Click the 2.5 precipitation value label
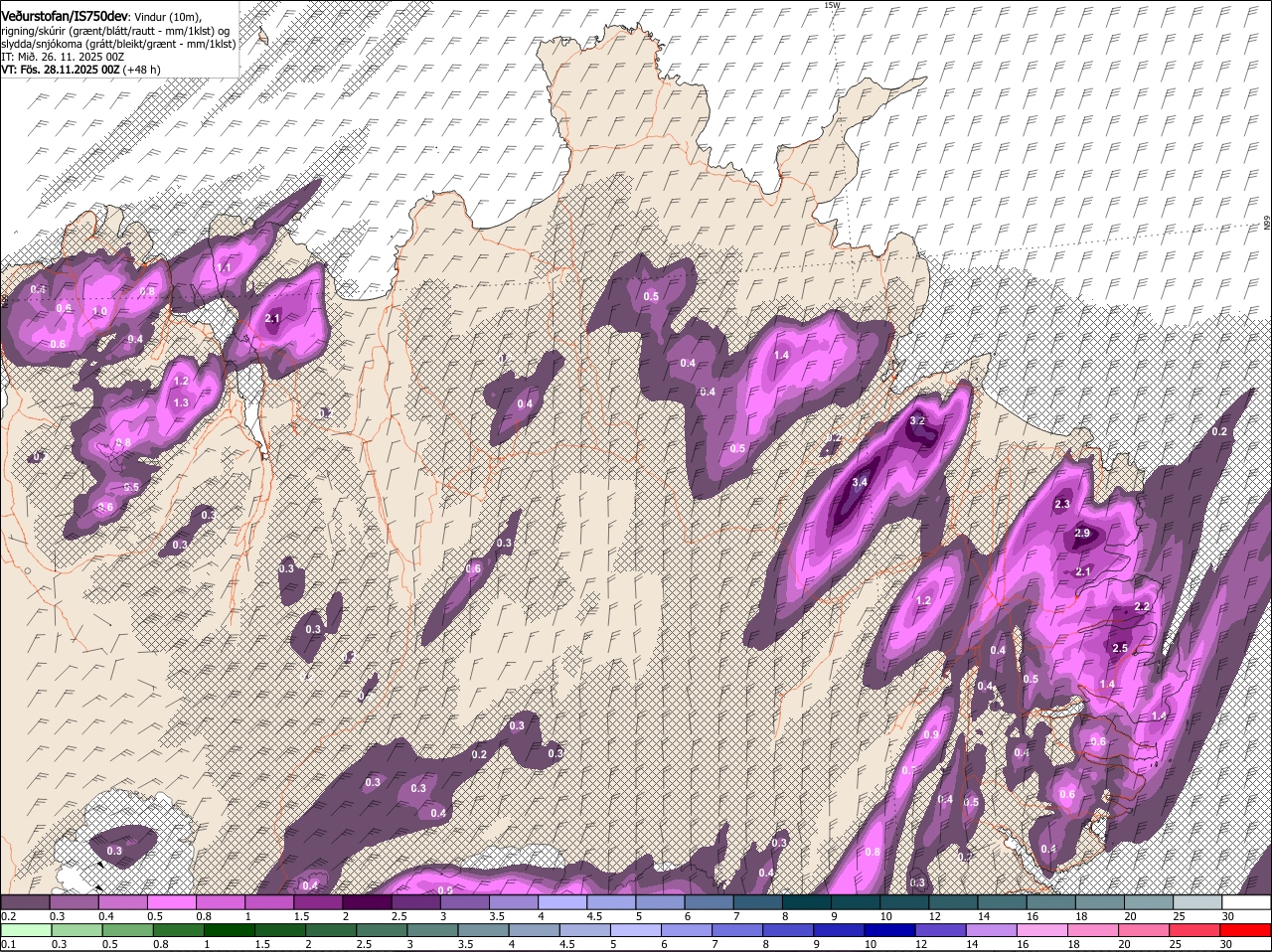 (x=1120, y=648)
